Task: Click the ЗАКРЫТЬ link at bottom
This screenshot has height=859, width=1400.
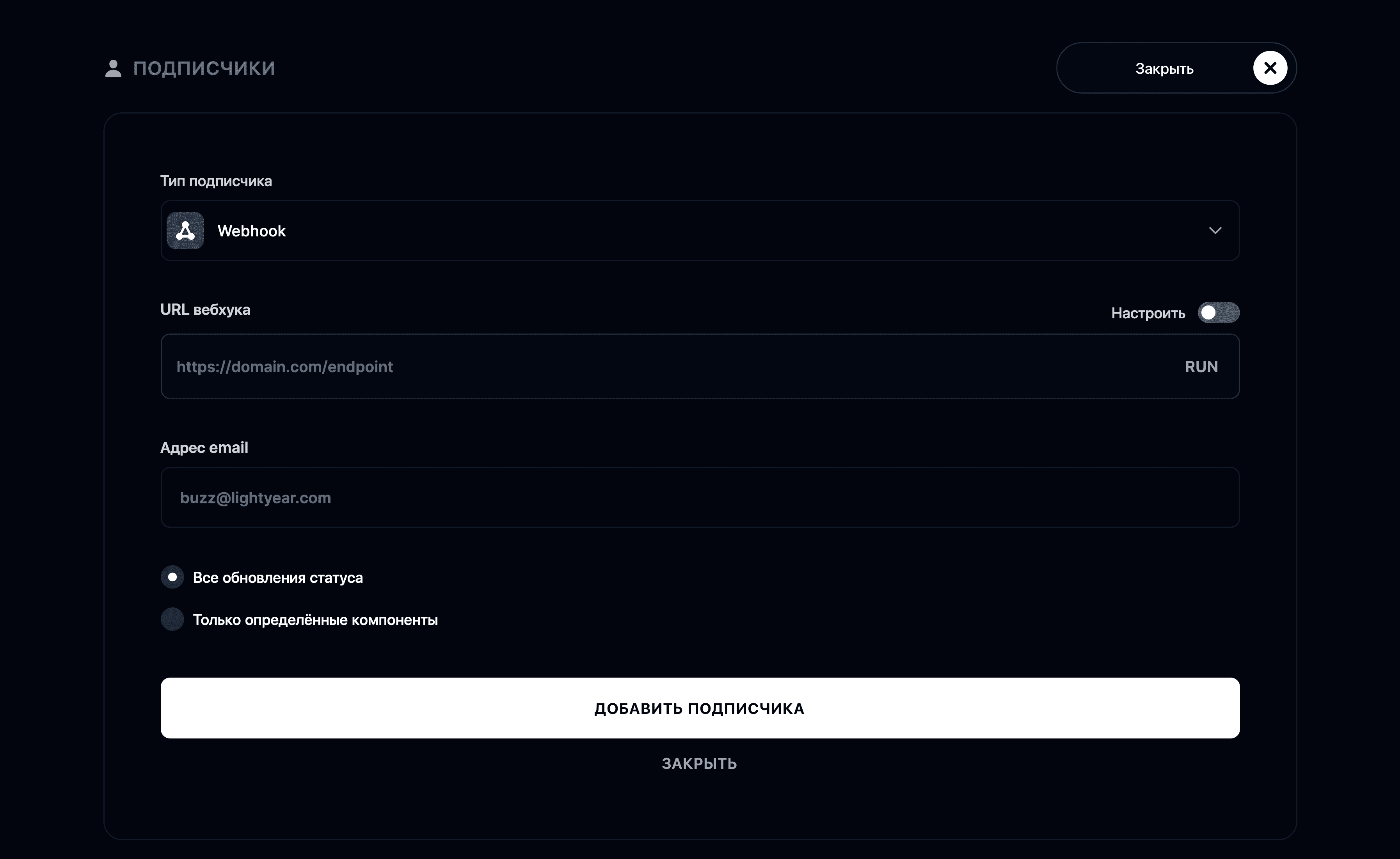Action: coord(700,763)
